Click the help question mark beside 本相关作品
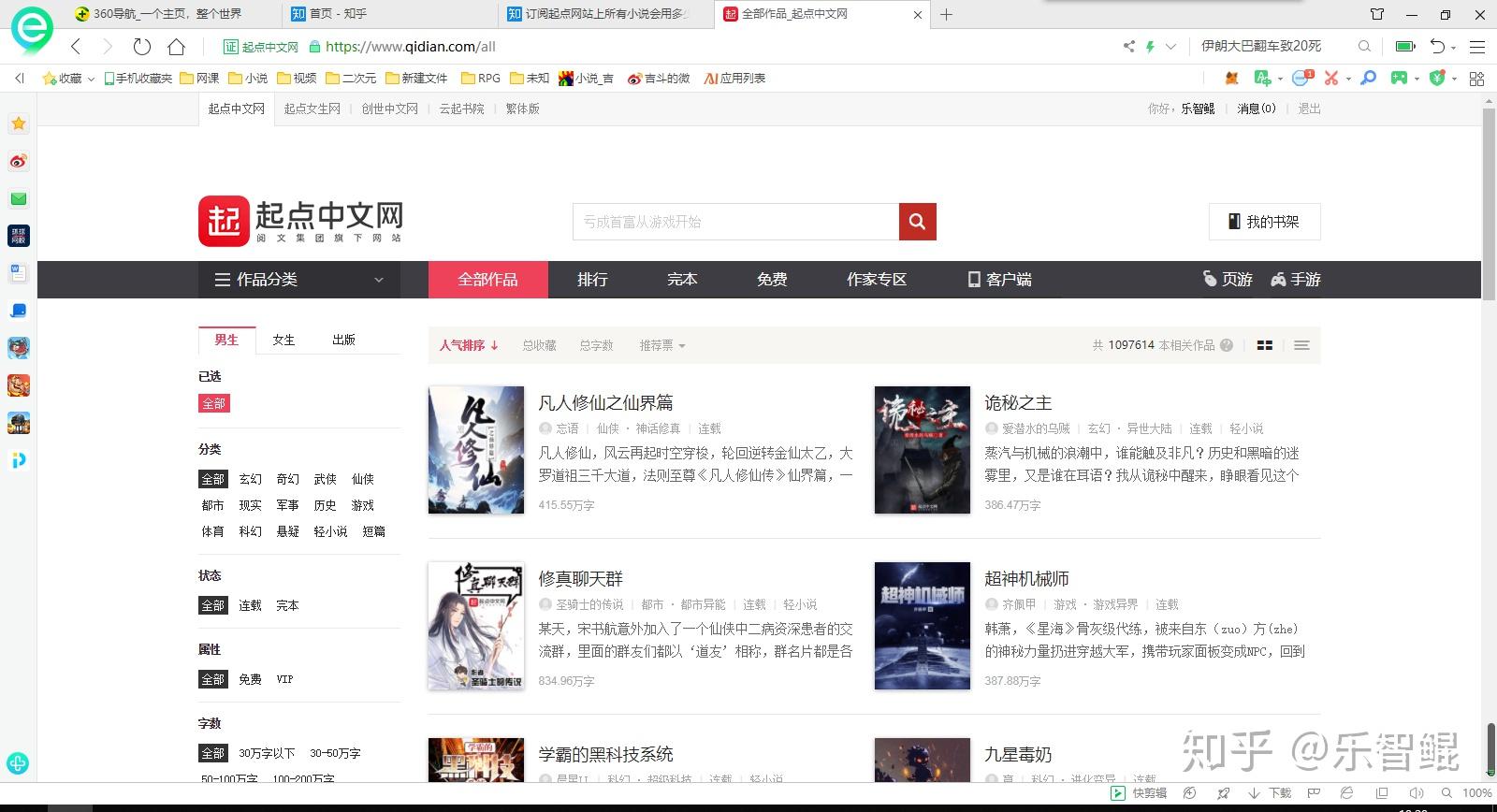This screenshot has height=812, width=1497. (1227, 345)
